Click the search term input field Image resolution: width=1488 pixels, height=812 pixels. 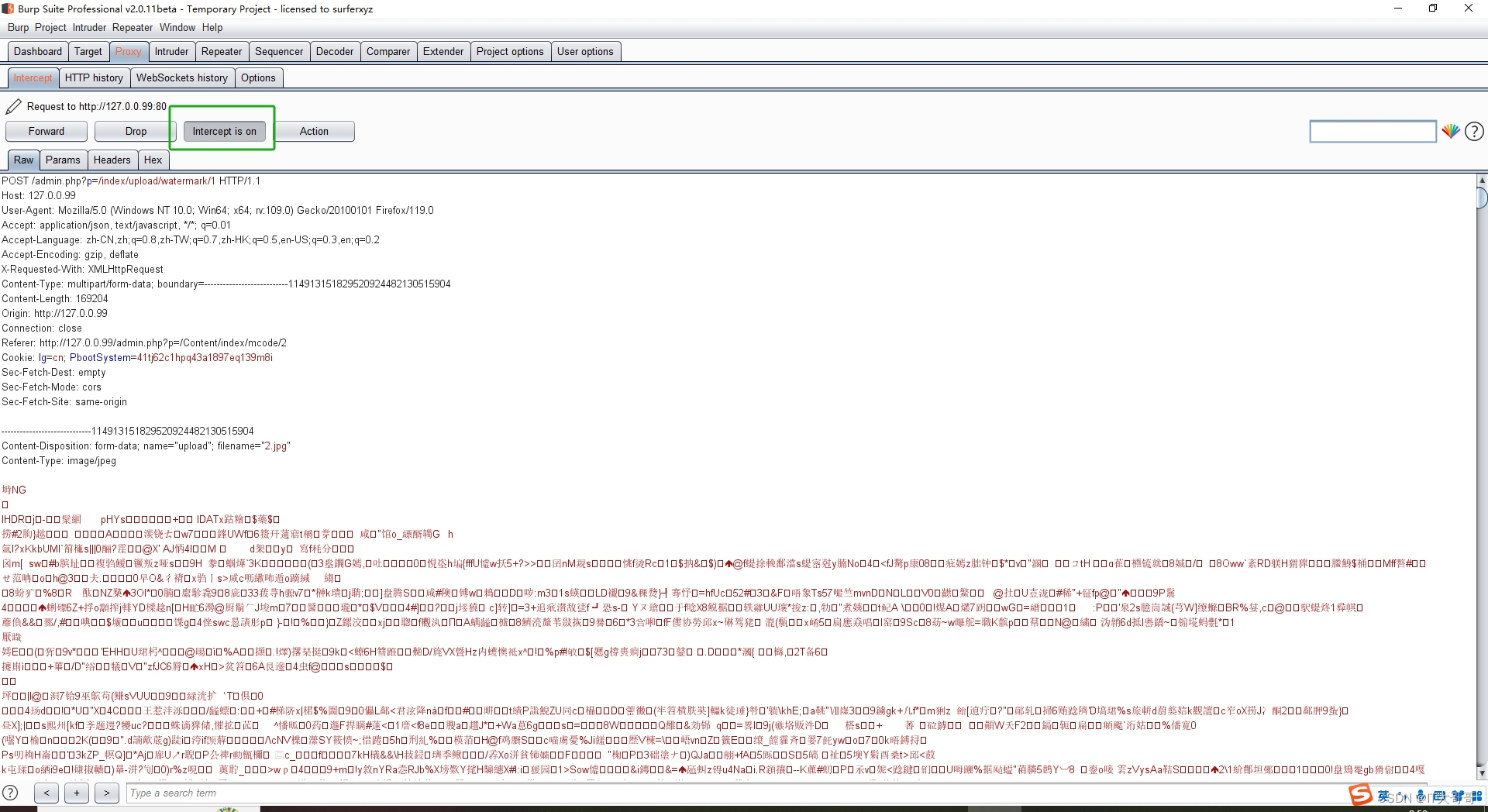coord(736,793)
